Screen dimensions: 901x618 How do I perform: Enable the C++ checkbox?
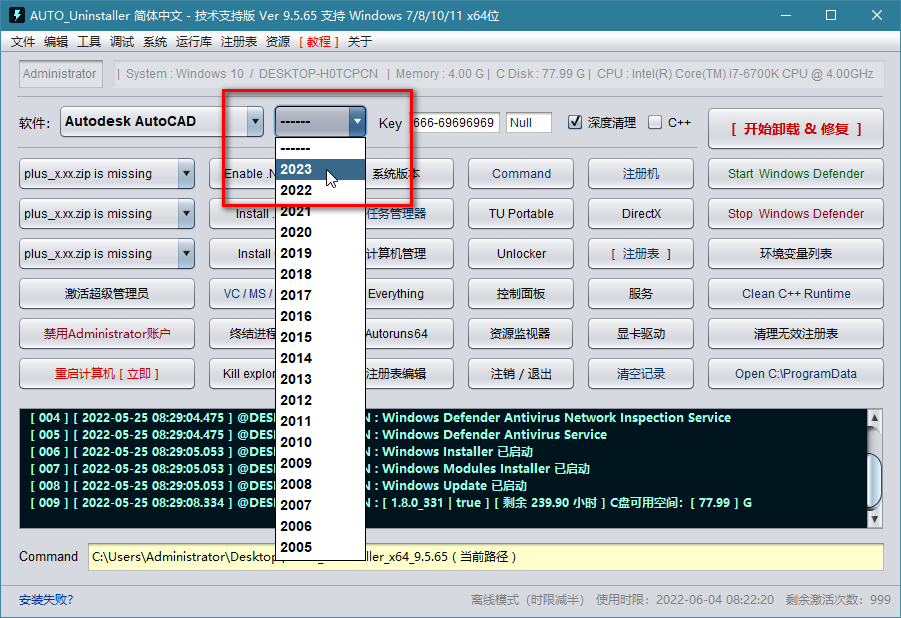point(654,122)
